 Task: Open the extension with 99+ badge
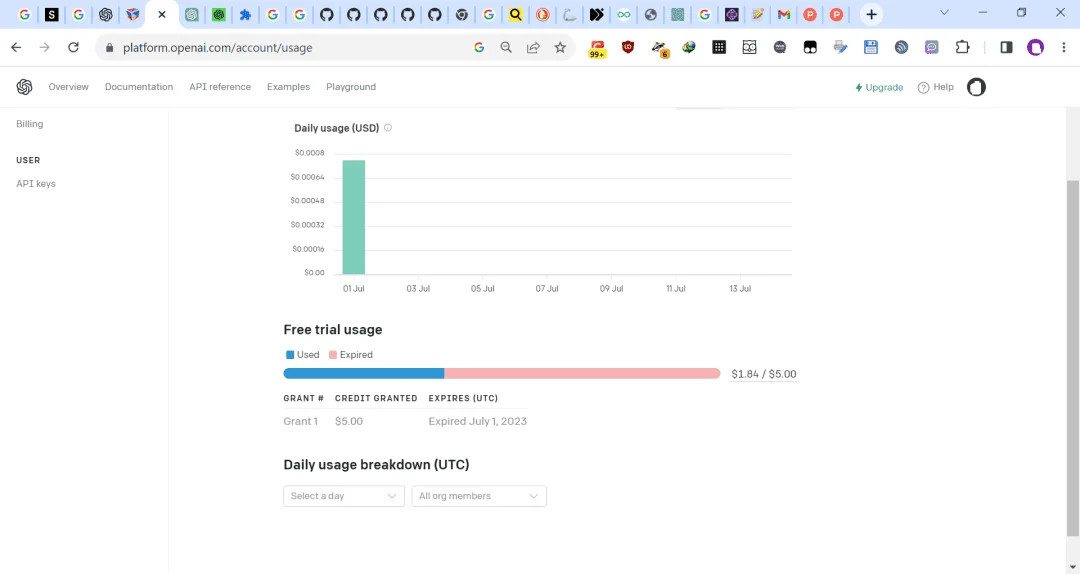(x=597, y=48)
